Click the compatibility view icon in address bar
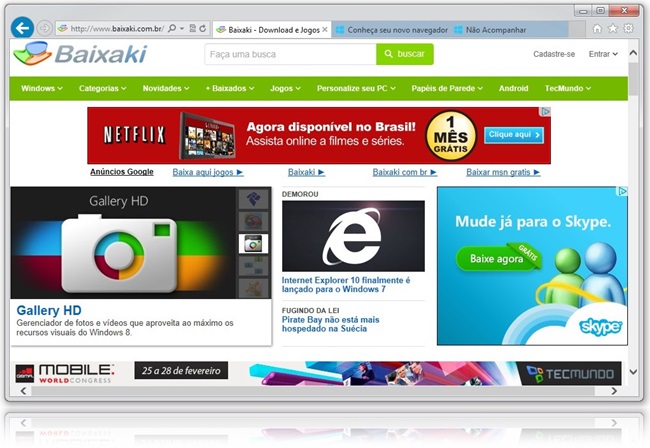The image size is (650, 448). tap(193, 28)
